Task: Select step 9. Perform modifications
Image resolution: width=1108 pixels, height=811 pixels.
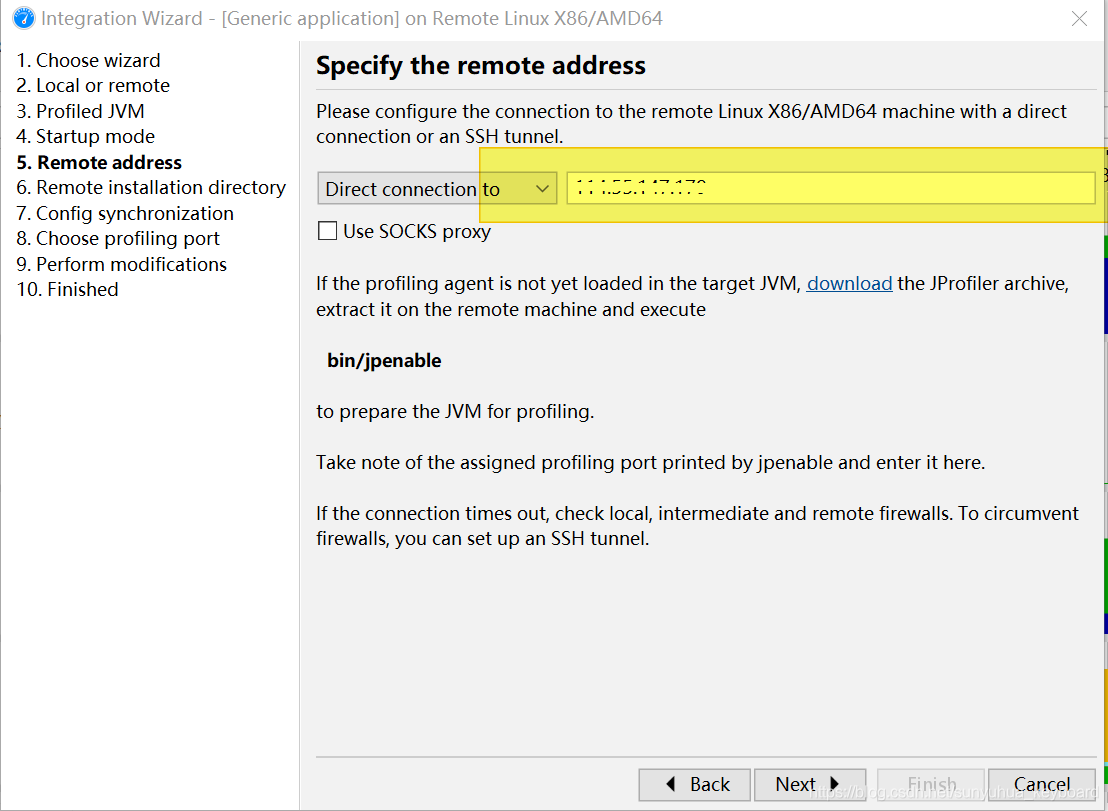Action: click(x=122, y=264)
